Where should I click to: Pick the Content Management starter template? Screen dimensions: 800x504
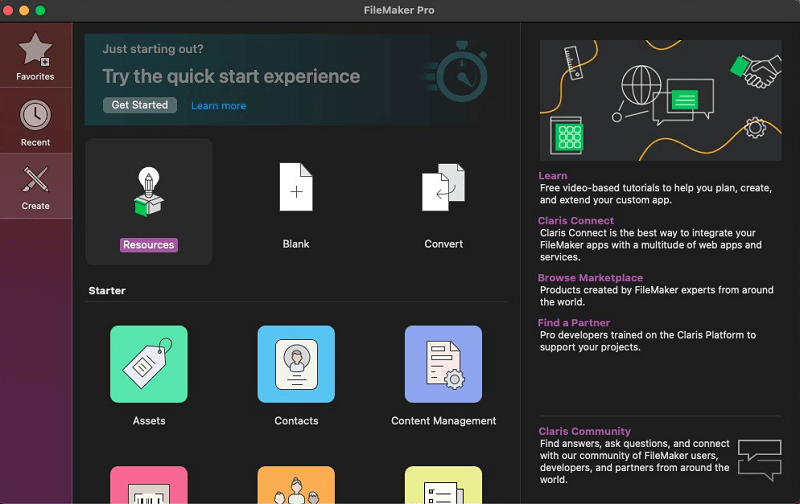click(443, 364)
